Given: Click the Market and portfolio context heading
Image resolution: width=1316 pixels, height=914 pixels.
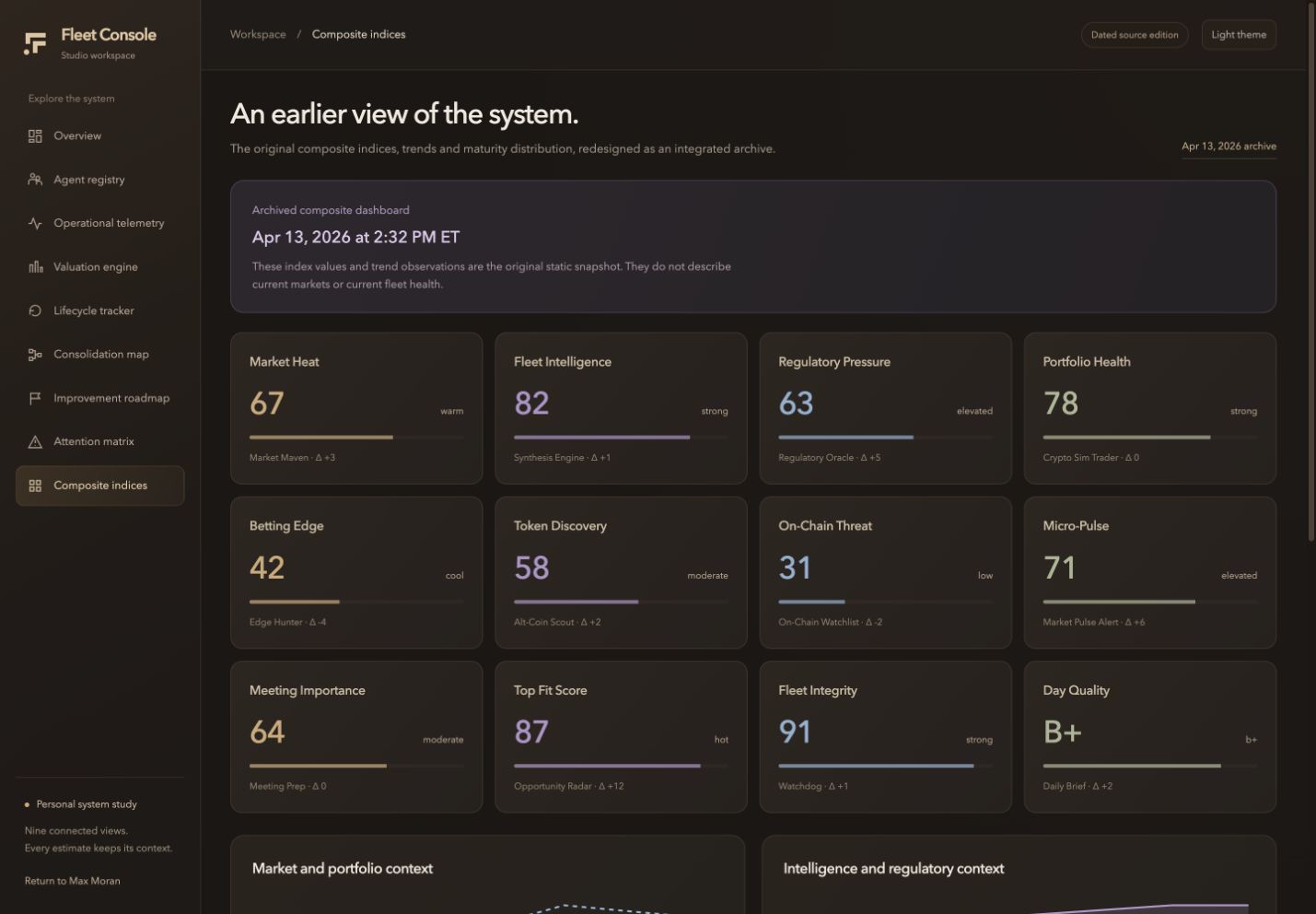Looking at the screenshot, I should pyautogui.click(x=343, y=869).
